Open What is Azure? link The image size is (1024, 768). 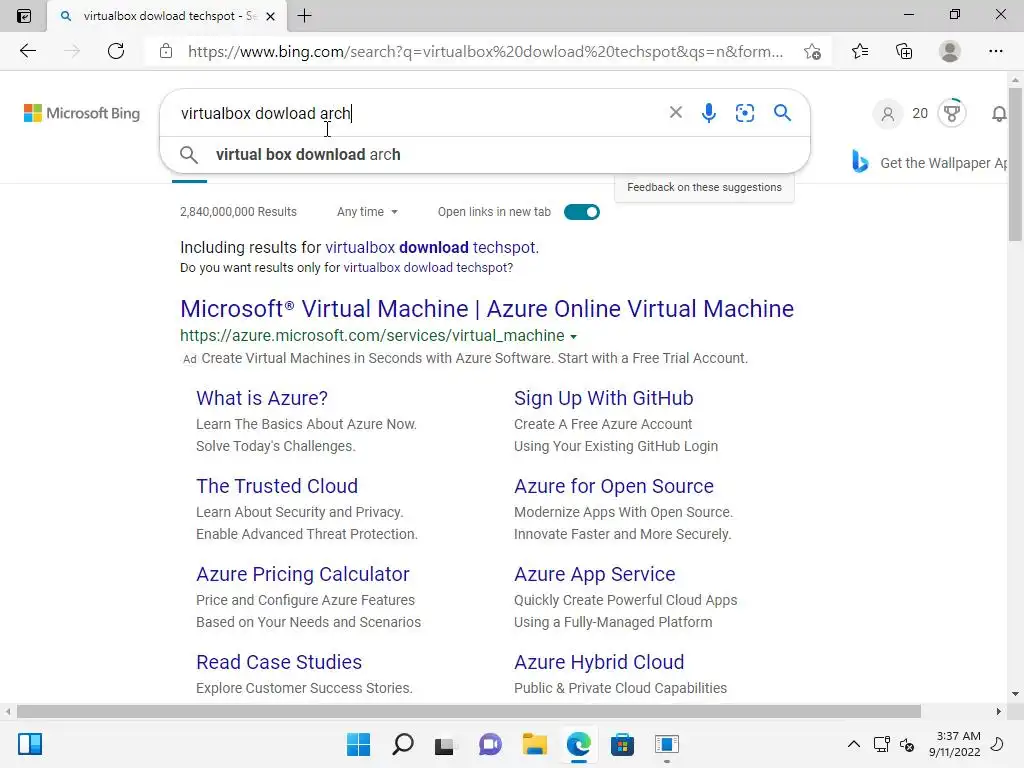tap(262, 398)
